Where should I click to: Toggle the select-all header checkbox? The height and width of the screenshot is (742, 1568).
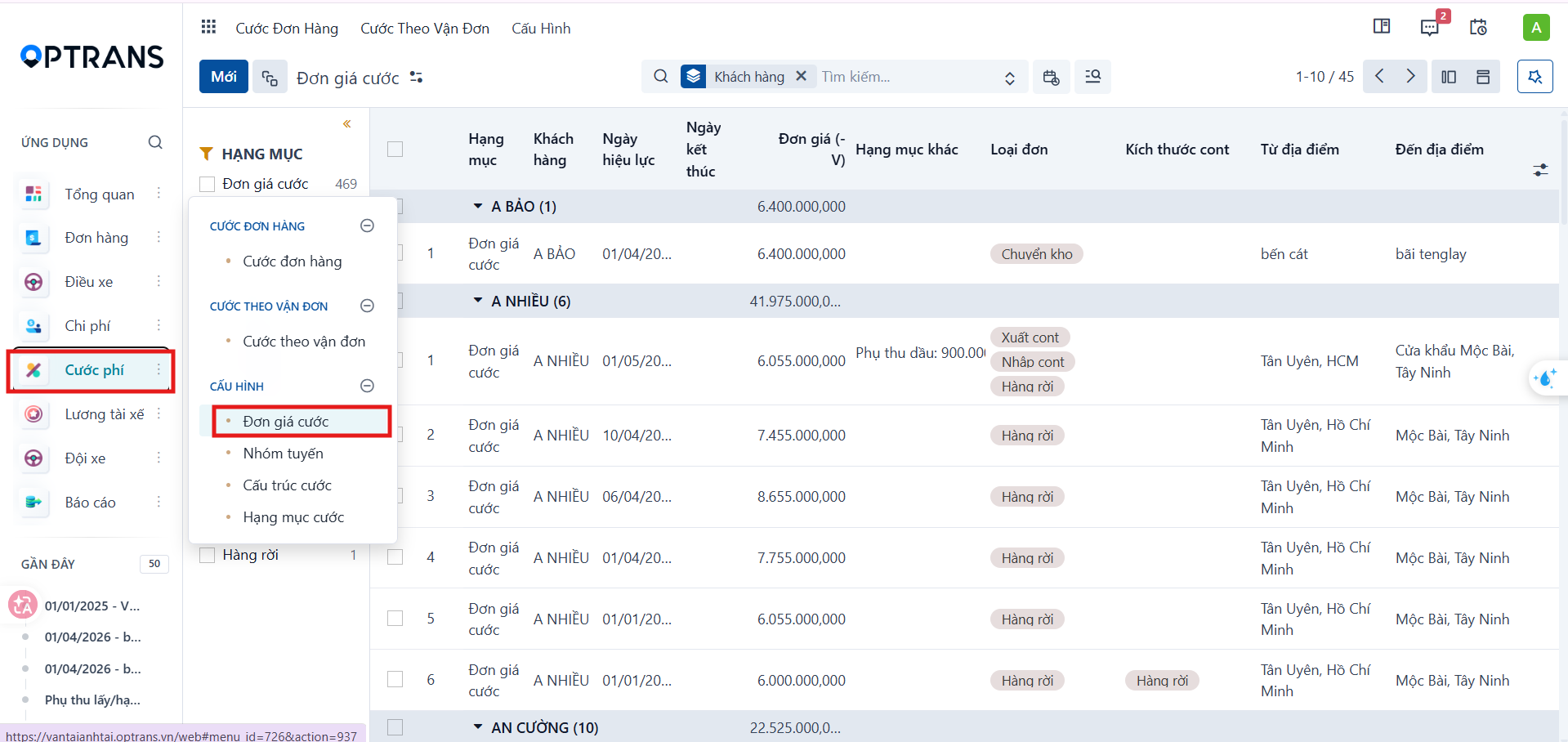395,149
